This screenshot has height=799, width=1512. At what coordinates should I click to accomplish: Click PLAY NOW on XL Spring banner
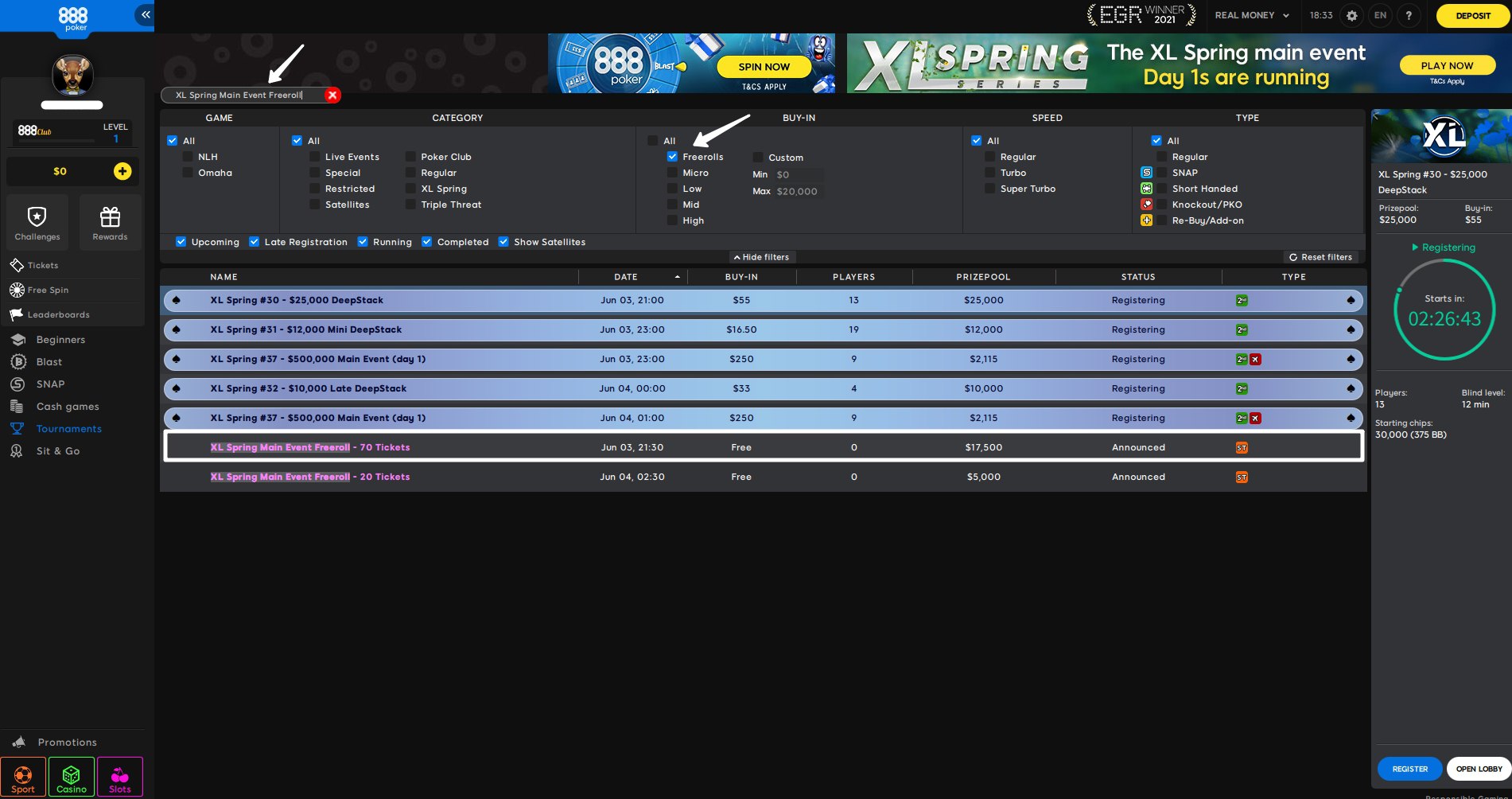pos(1447,65)
